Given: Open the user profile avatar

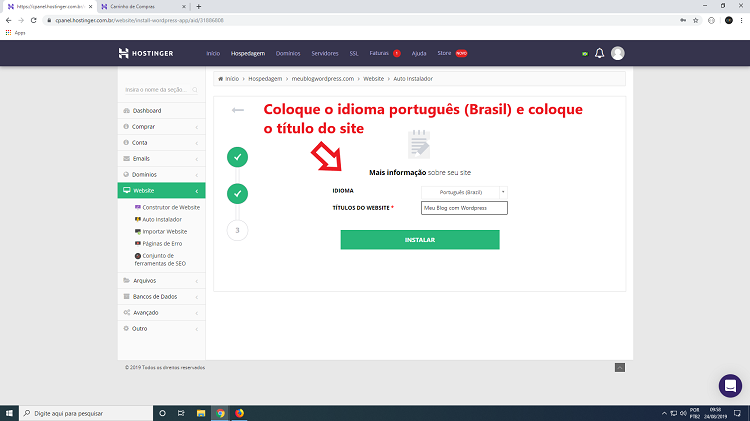Looking at the screenshot, I should click(x=618, y=53).
